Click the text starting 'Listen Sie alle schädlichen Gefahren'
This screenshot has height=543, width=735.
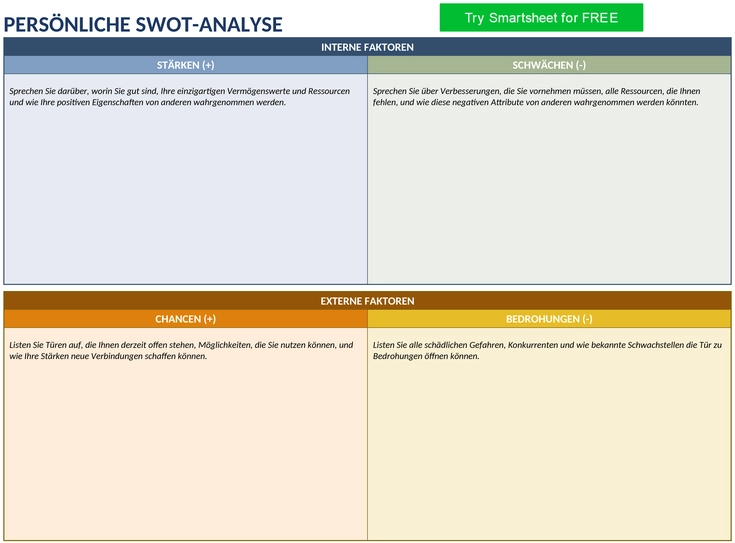[547, 350]
